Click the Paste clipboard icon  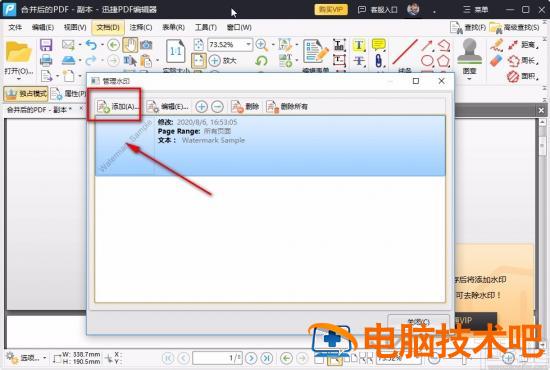[x=146, y=61]
